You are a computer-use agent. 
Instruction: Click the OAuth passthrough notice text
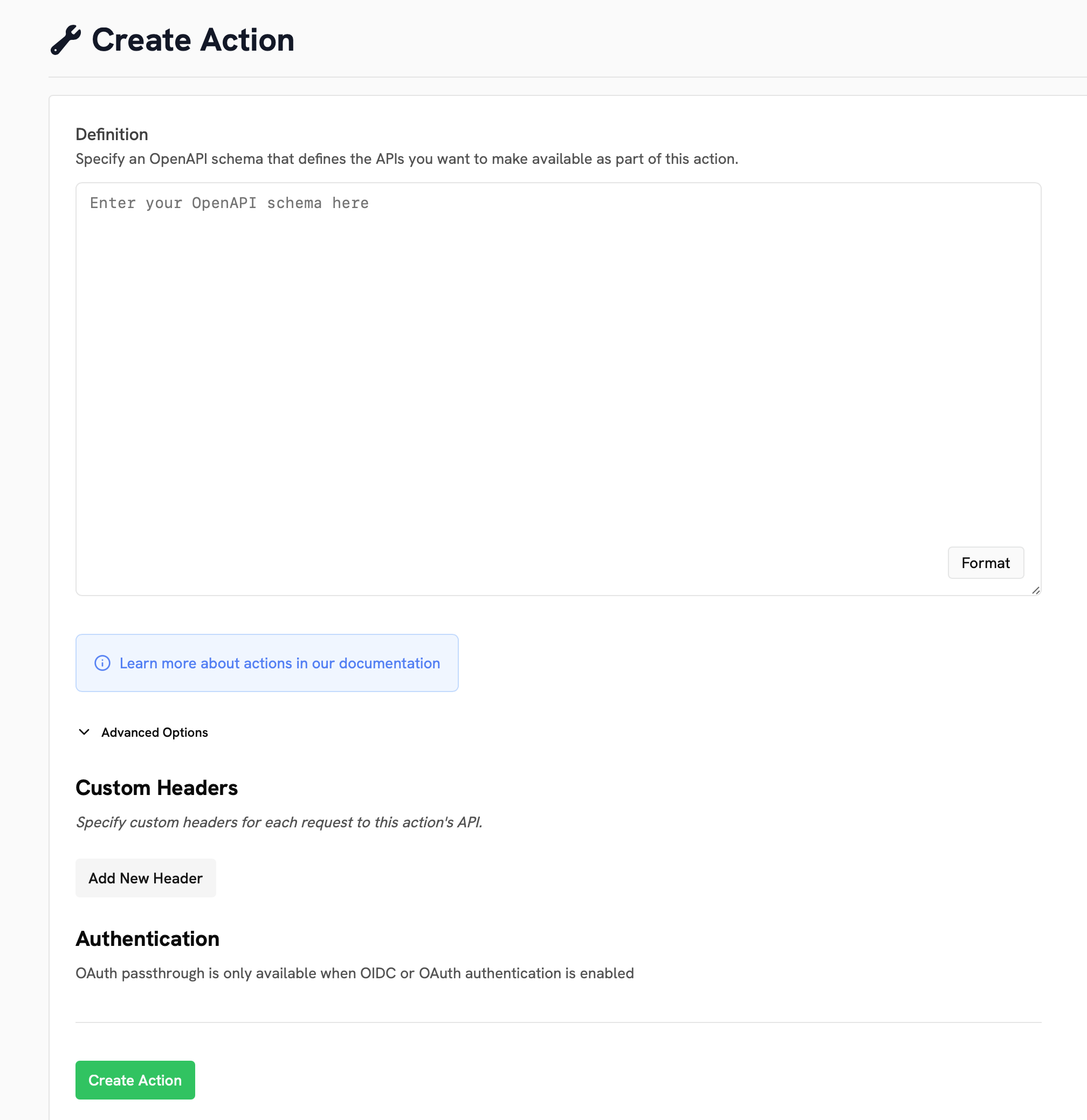point(354,973)
